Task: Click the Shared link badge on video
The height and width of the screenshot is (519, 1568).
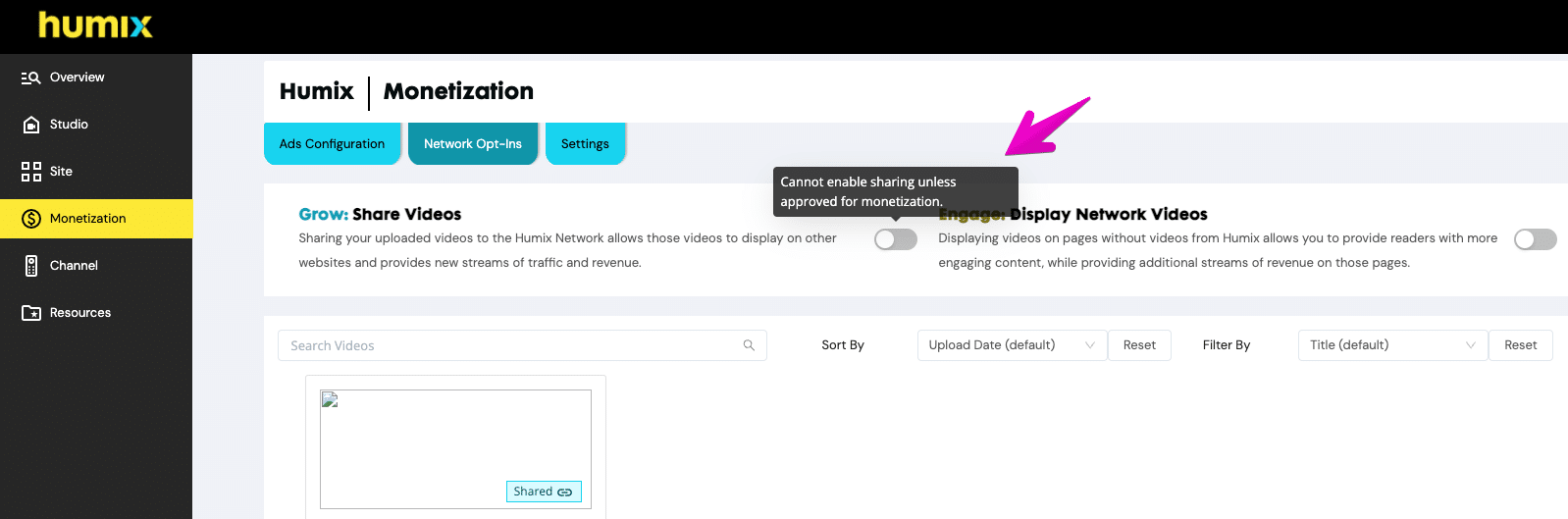Action: 544,492
